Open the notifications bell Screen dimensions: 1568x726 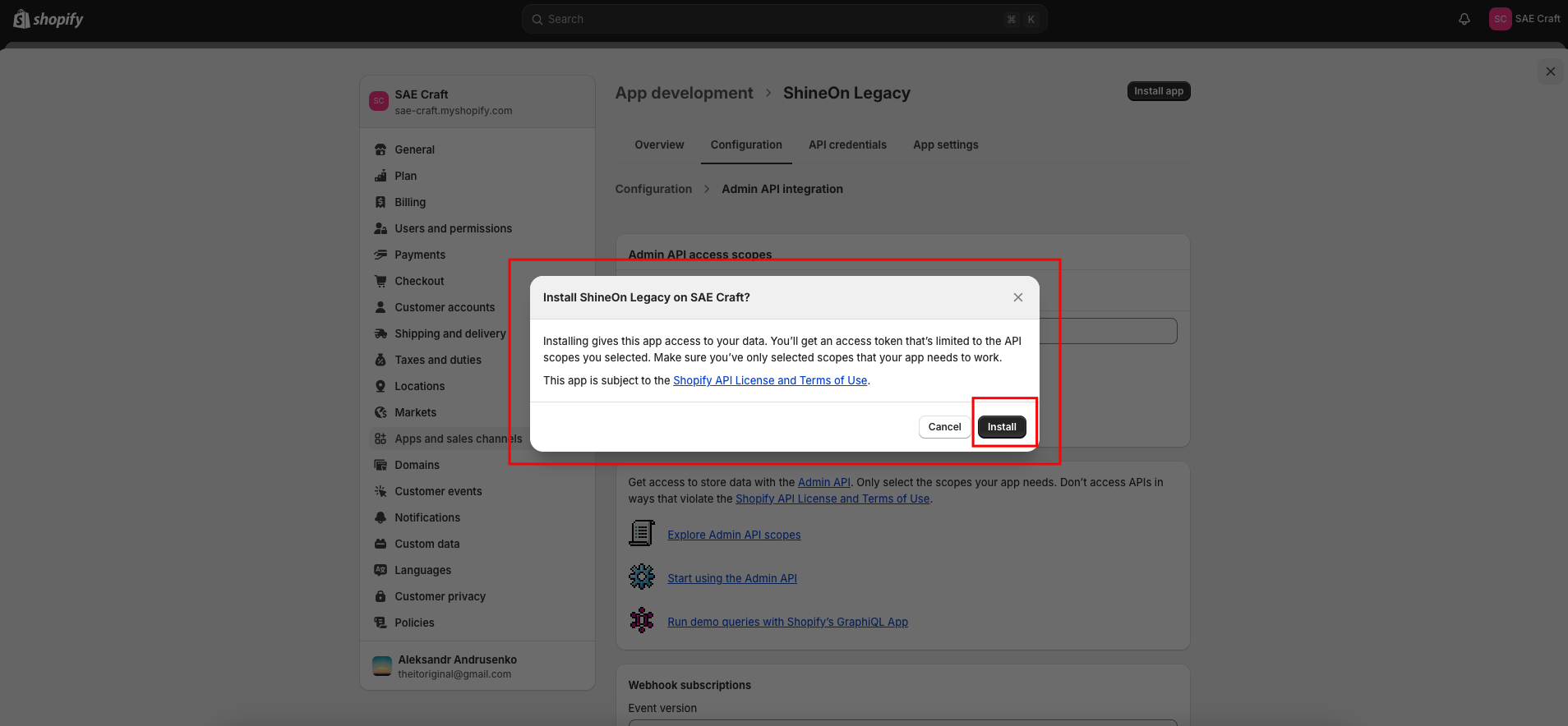tap(1464, 19)
